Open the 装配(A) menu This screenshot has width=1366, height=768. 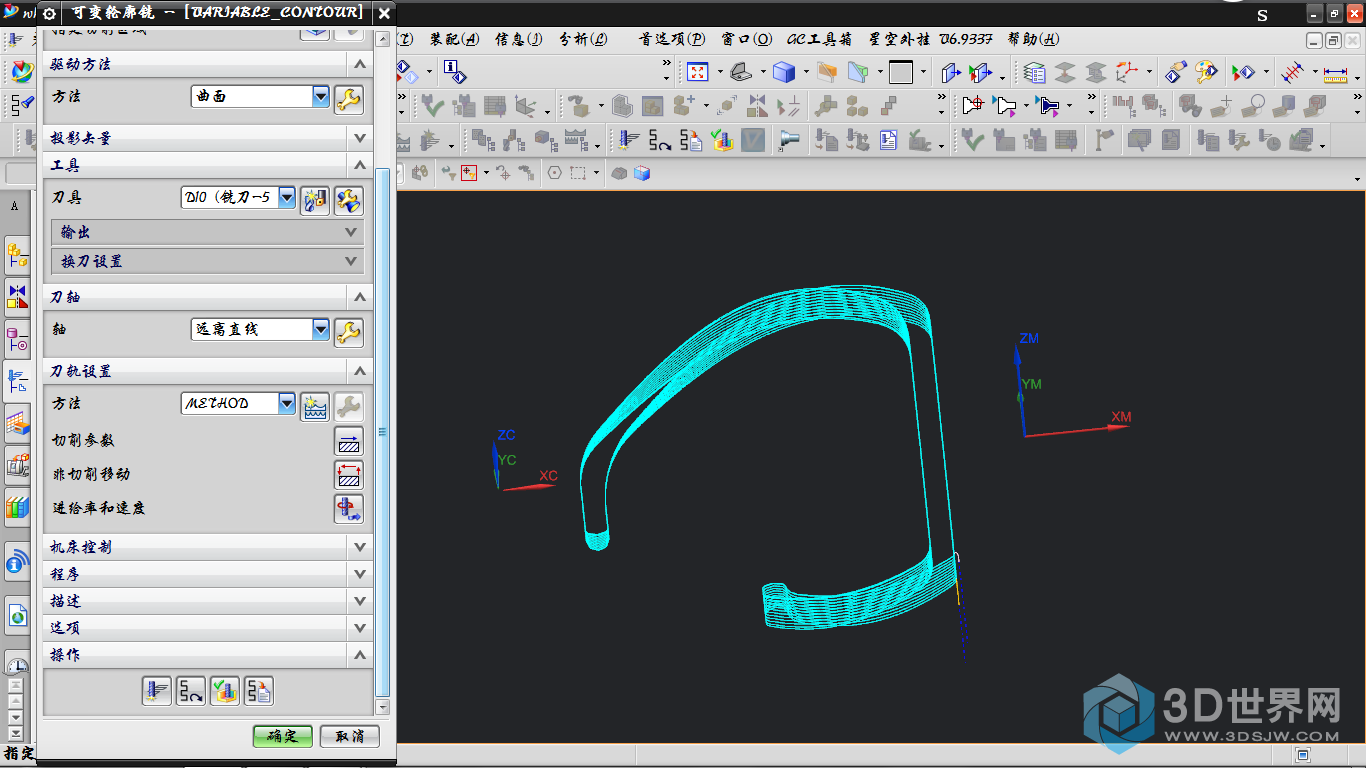455,39
